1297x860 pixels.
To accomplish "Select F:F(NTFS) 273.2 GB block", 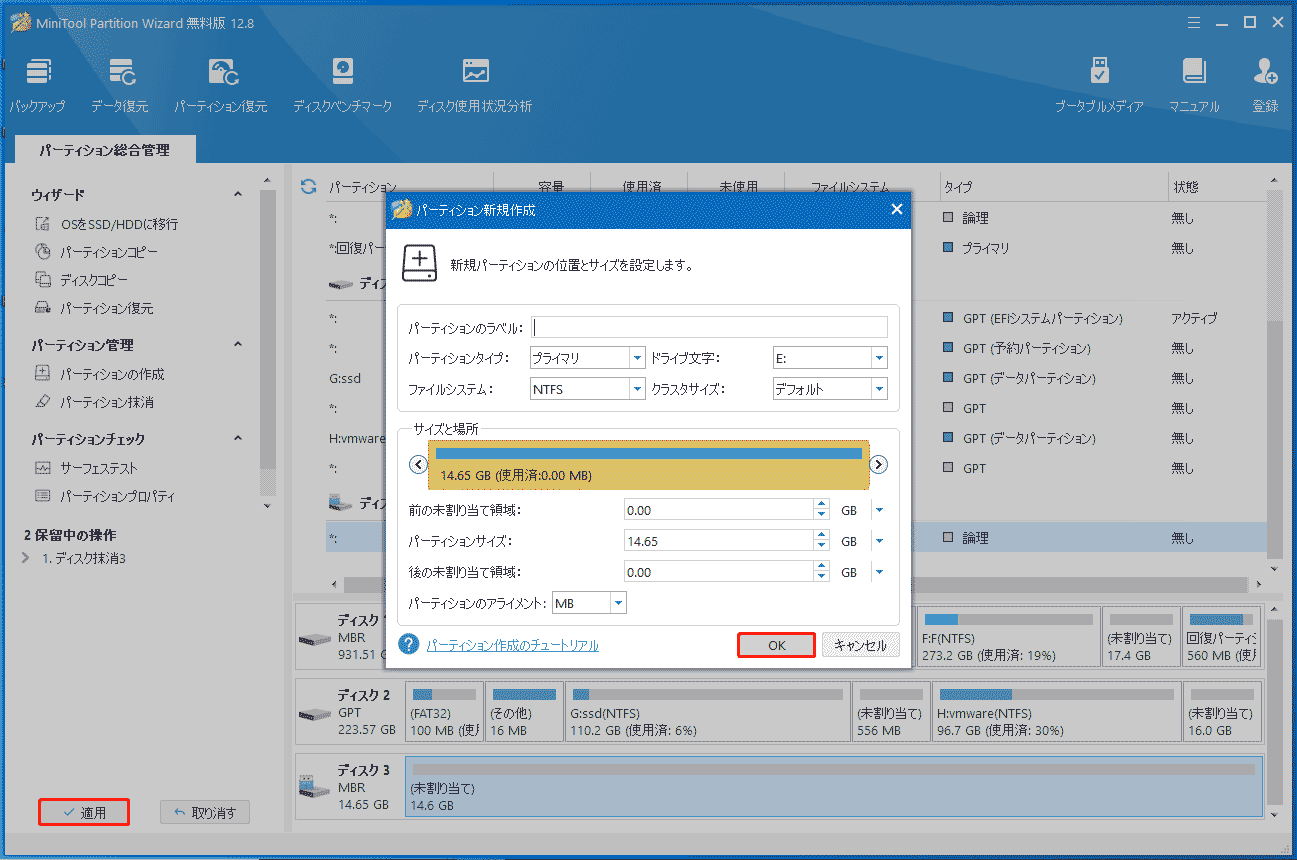I will [x=1009, y=637].
